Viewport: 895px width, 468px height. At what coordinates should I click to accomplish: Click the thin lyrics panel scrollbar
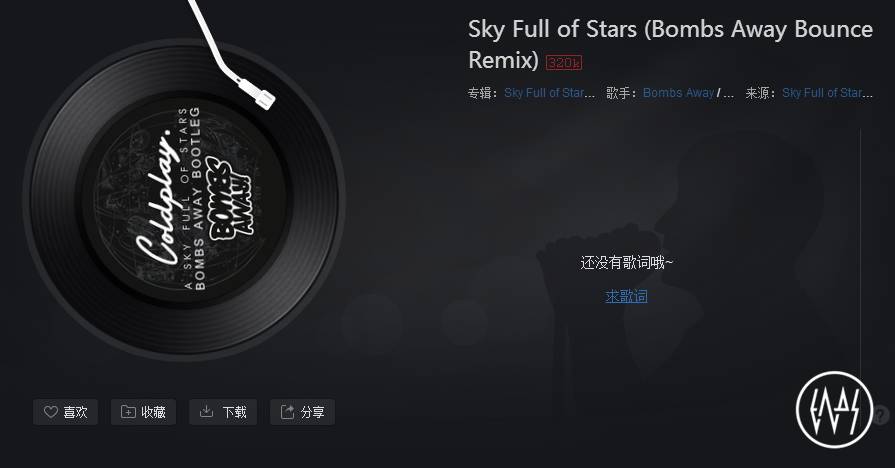[861, 251]
